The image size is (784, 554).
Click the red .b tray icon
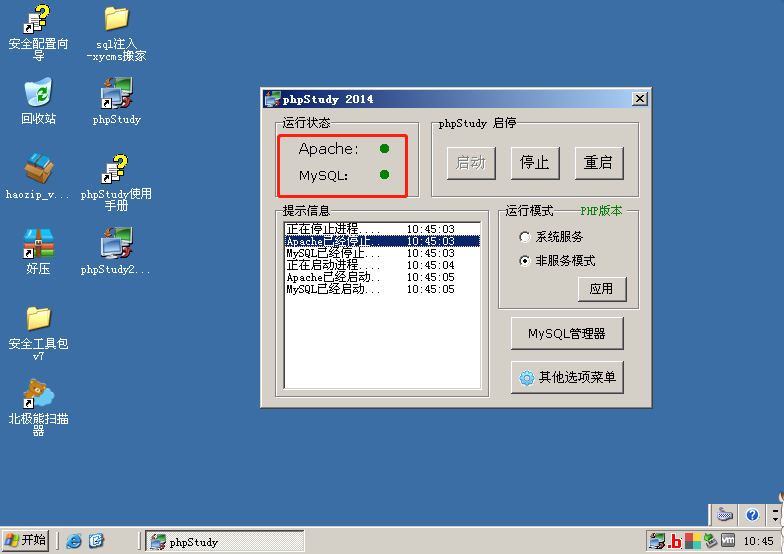tap(675, 541)
